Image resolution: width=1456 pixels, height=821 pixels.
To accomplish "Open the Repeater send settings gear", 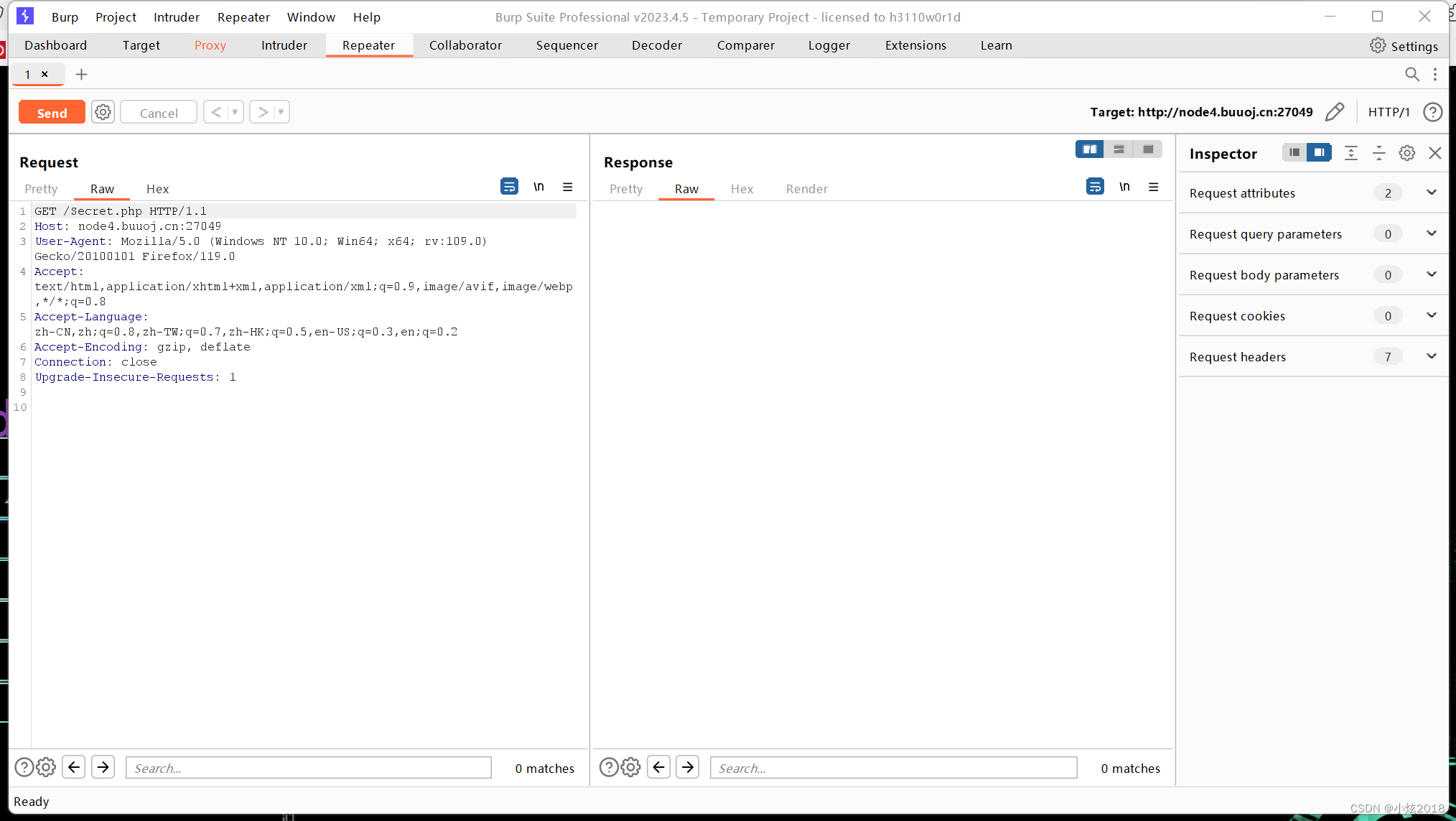I will [103, 112].
